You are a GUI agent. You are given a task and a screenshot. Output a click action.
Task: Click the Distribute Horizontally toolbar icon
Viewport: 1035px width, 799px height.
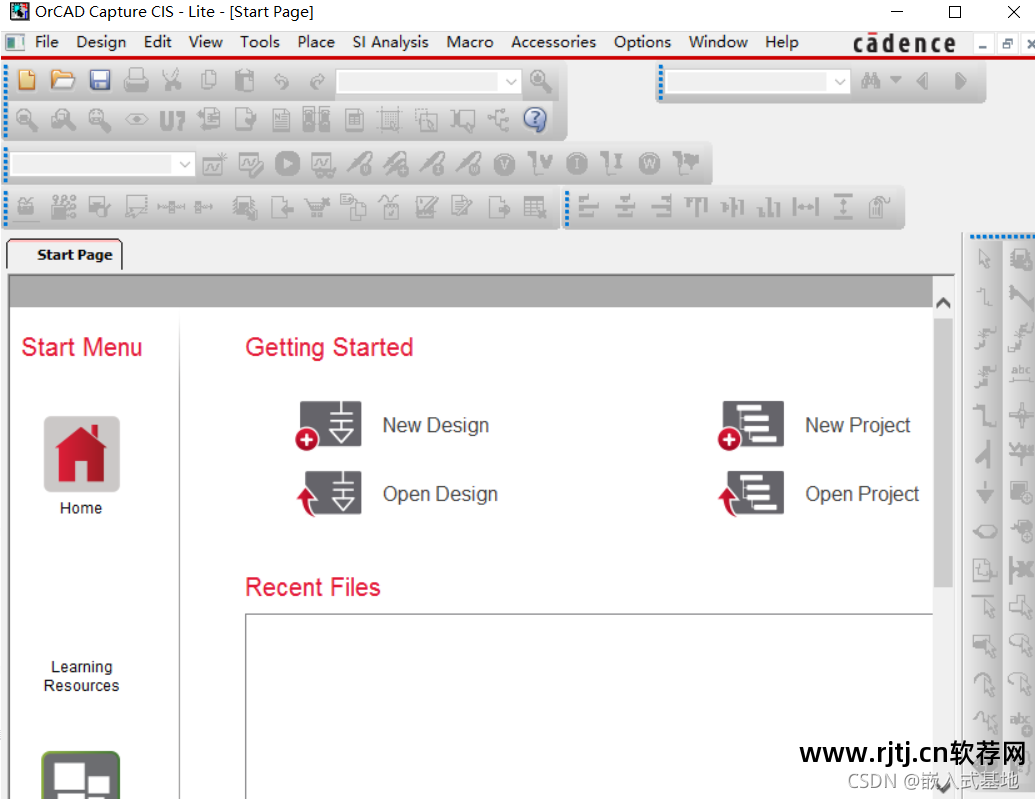pos(805,207)
